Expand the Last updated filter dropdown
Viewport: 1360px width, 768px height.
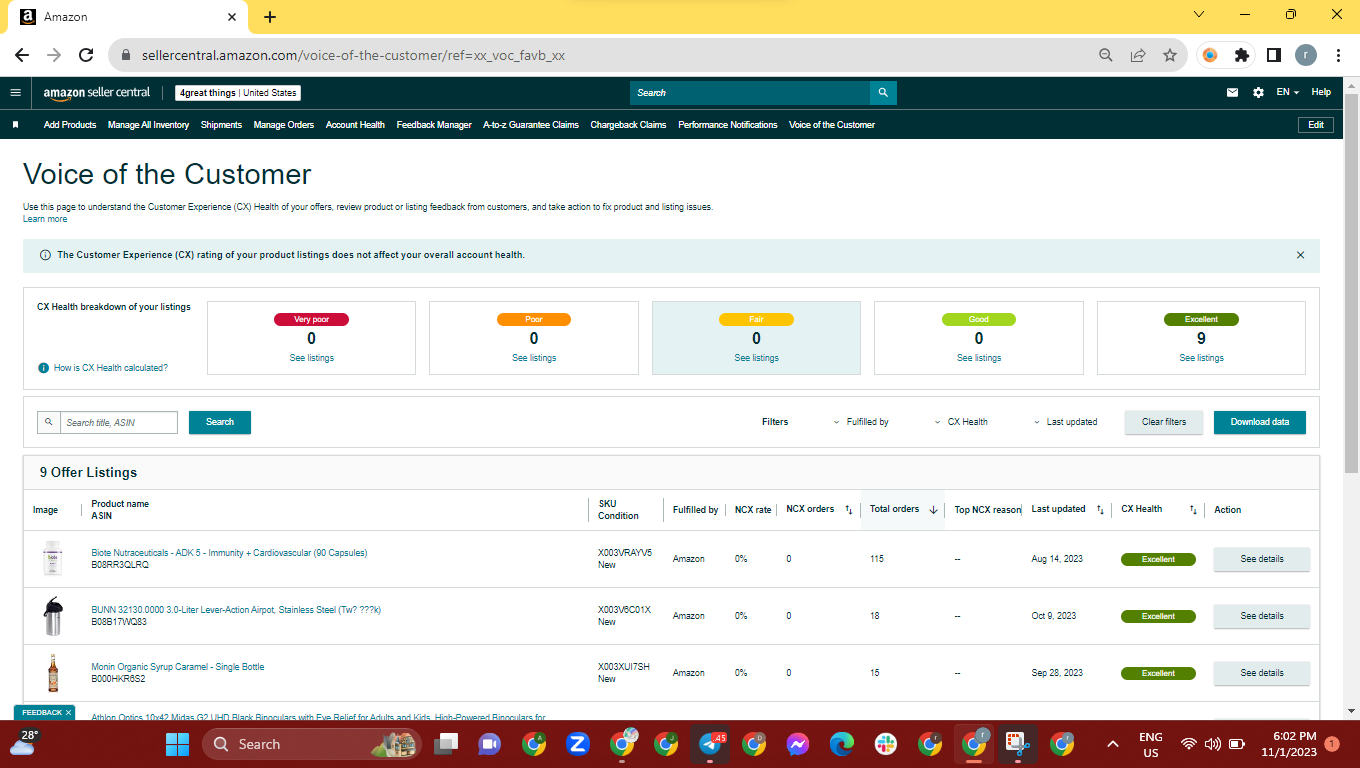pyautogui.click(x=1065, y=422)
